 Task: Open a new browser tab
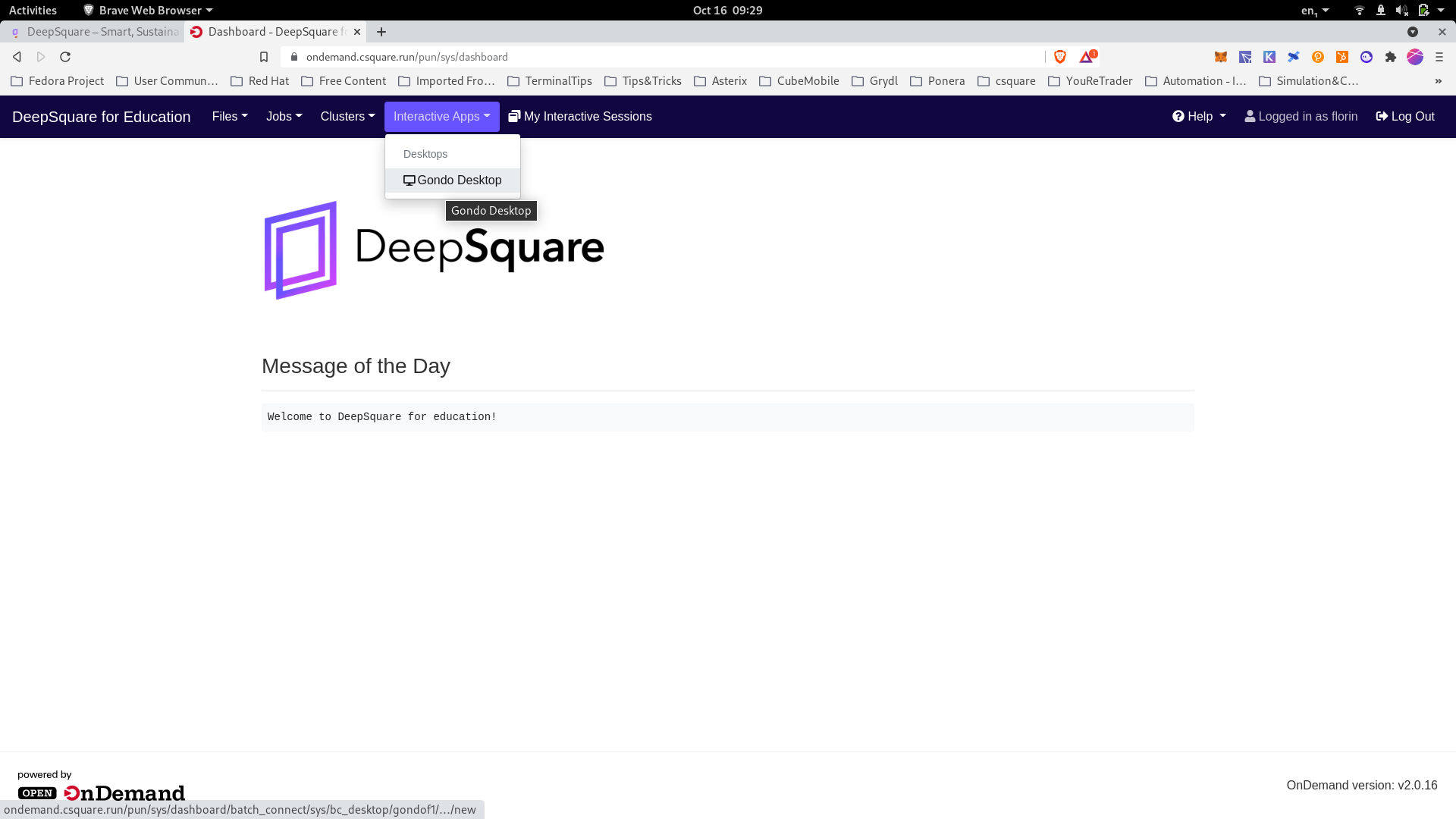[x=381, y=32]
